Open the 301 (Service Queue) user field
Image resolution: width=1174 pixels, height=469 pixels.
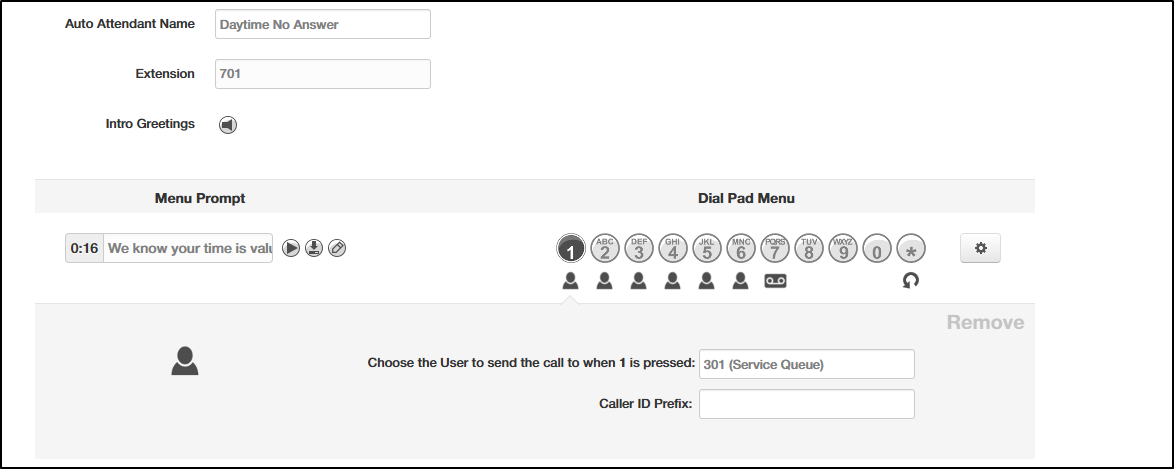pyautogui.click(x=806, y=364)
